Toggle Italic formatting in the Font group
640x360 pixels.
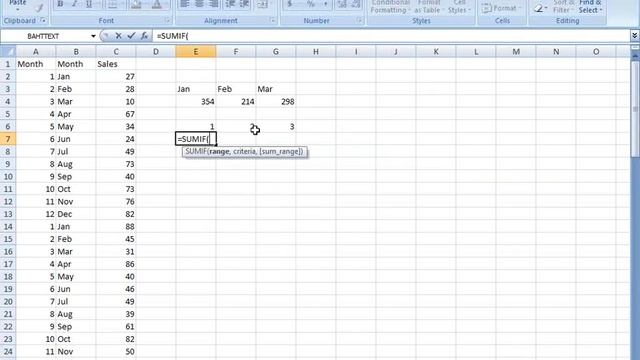(x=74, y=4)
